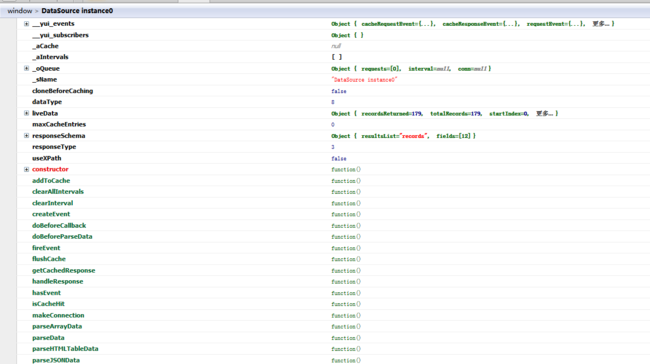Select the parseHTMLTableData method name
650x364 pixels.
65,349
